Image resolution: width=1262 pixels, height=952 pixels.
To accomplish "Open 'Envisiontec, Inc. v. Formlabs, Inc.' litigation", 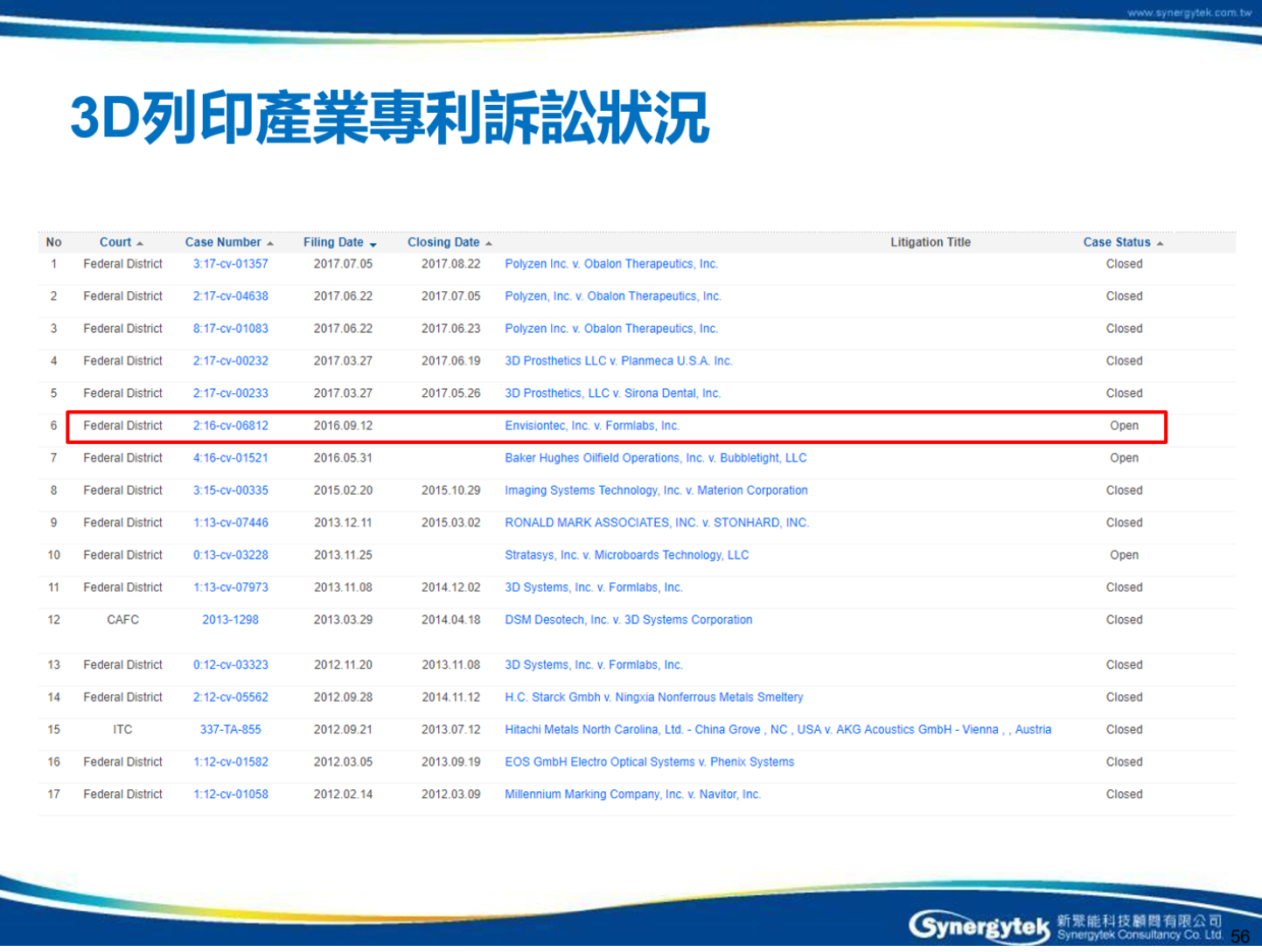I will tap(592, 426).
